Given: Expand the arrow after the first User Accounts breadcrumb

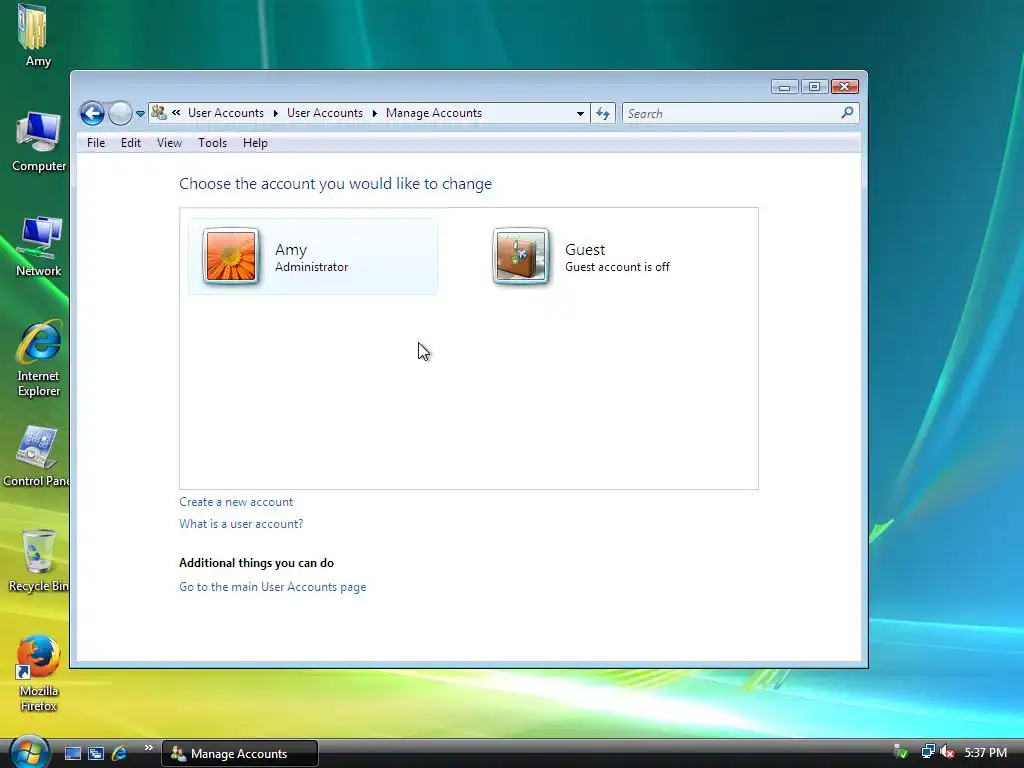Looking at the screenshot, I should click(276, 113).
